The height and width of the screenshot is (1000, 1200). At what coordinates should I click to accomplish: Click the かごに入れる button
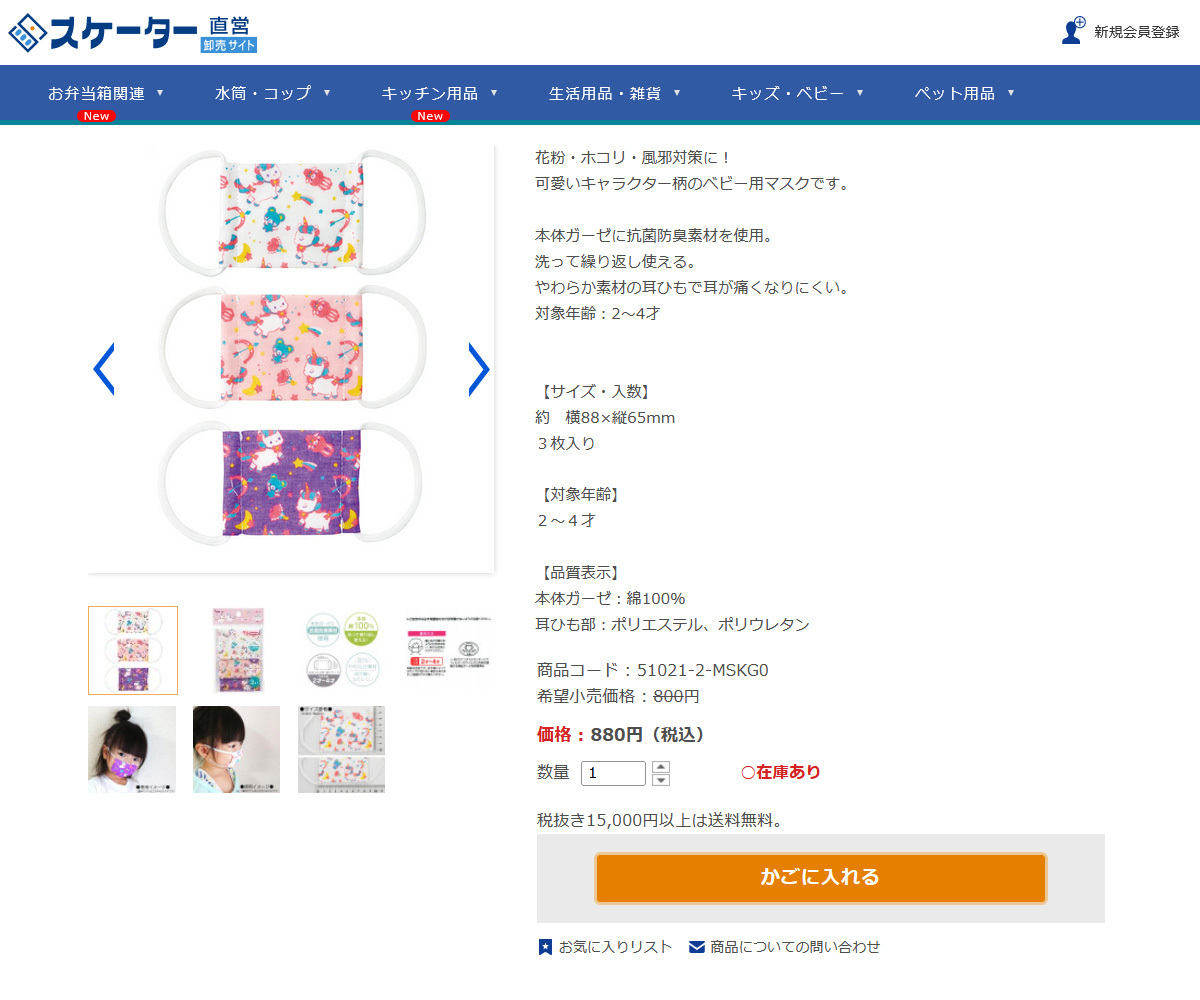pos(820,878)
